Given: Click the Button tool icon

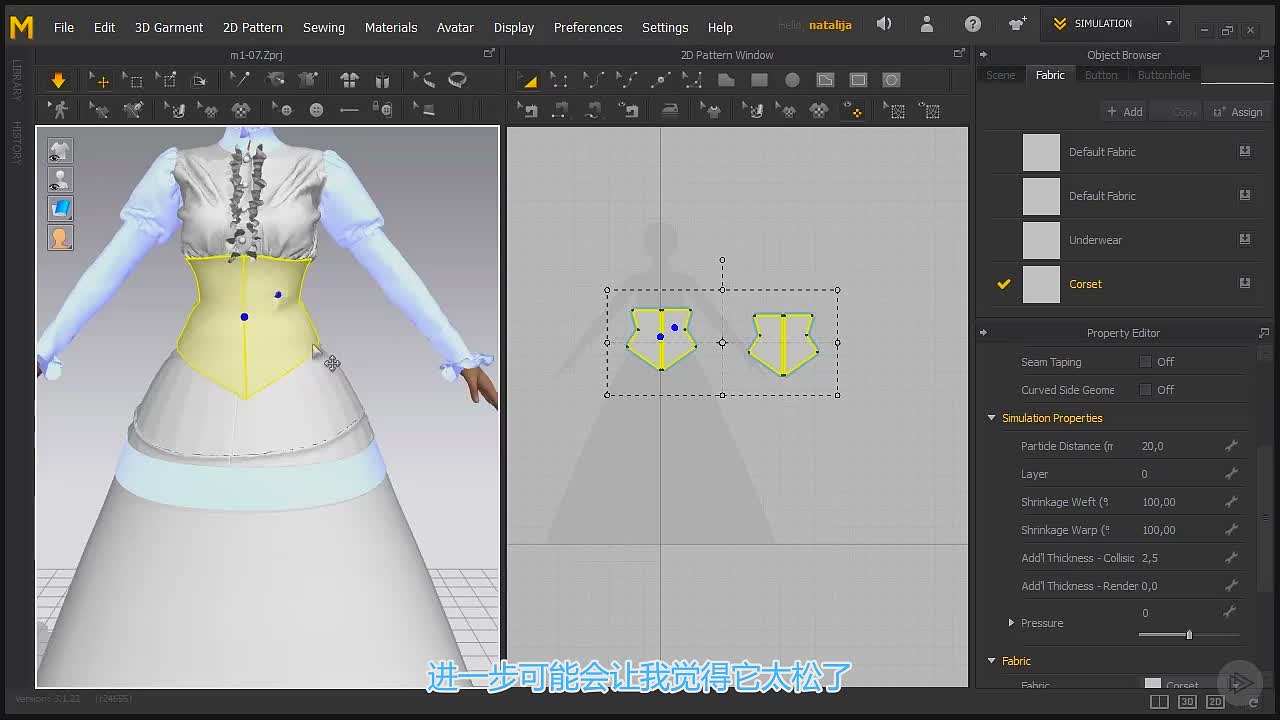Looking at the screenshot, I should coord(317,110).
